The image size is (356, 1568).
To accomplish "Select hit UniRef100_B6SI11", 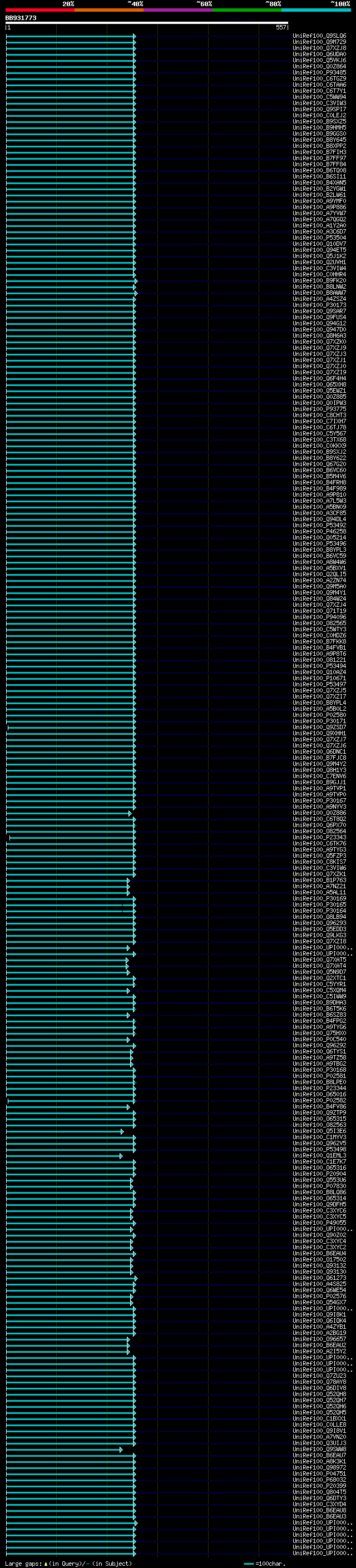I will (319, 176).
